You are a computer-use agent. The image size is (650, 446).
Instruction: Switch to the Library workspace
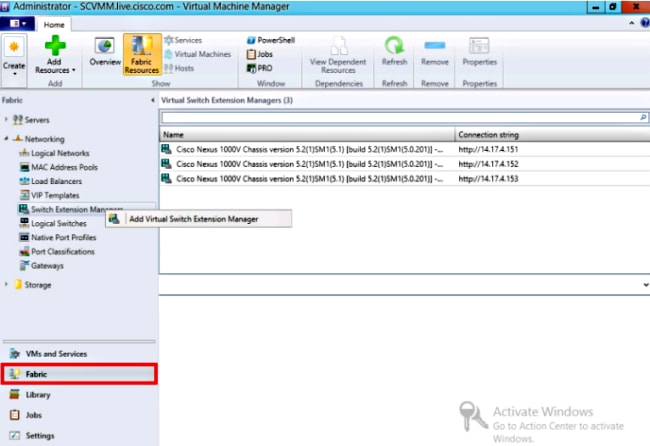[79, 395]
